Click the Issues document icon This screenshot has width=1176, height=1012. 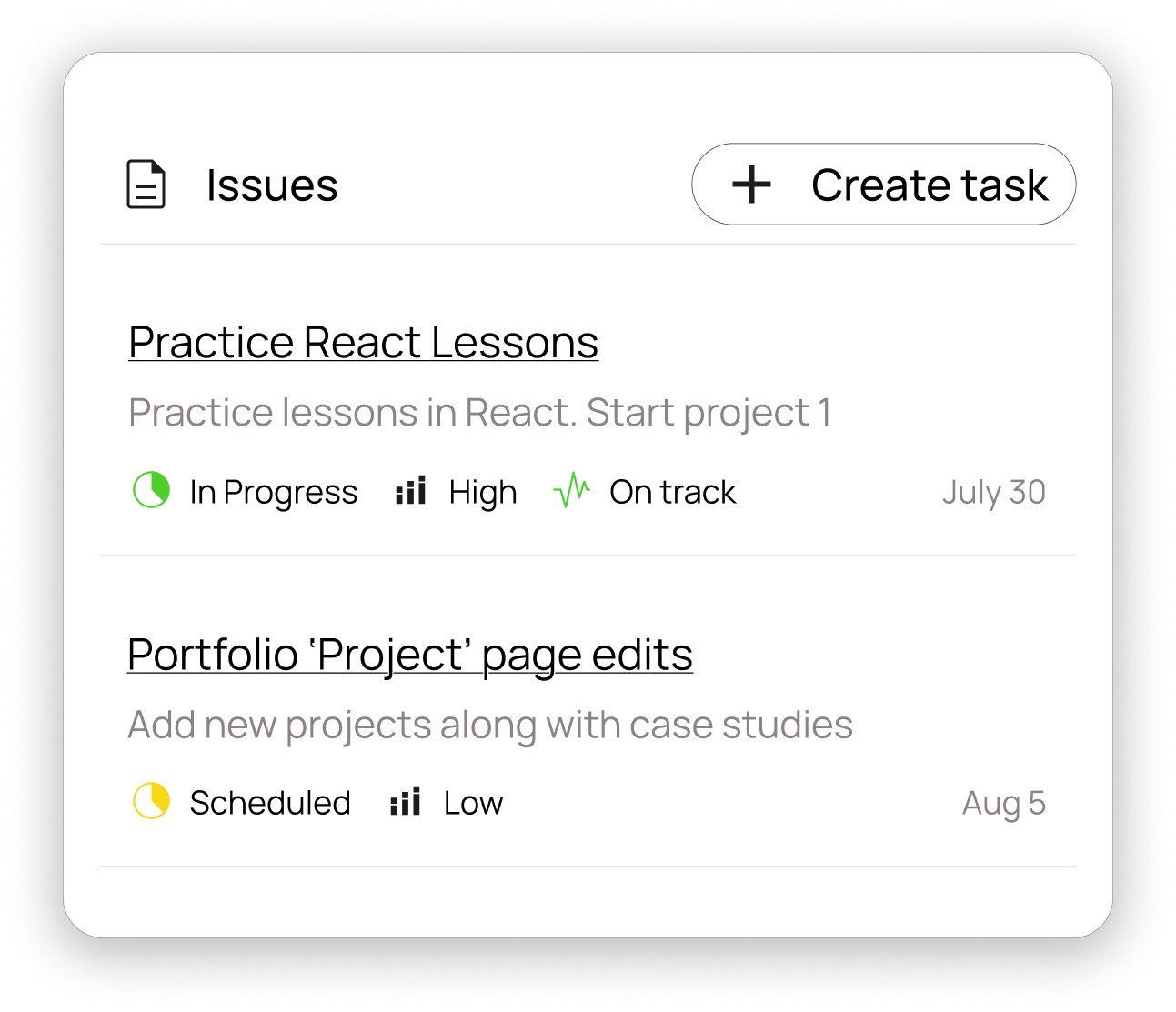[x=146, y=185]
